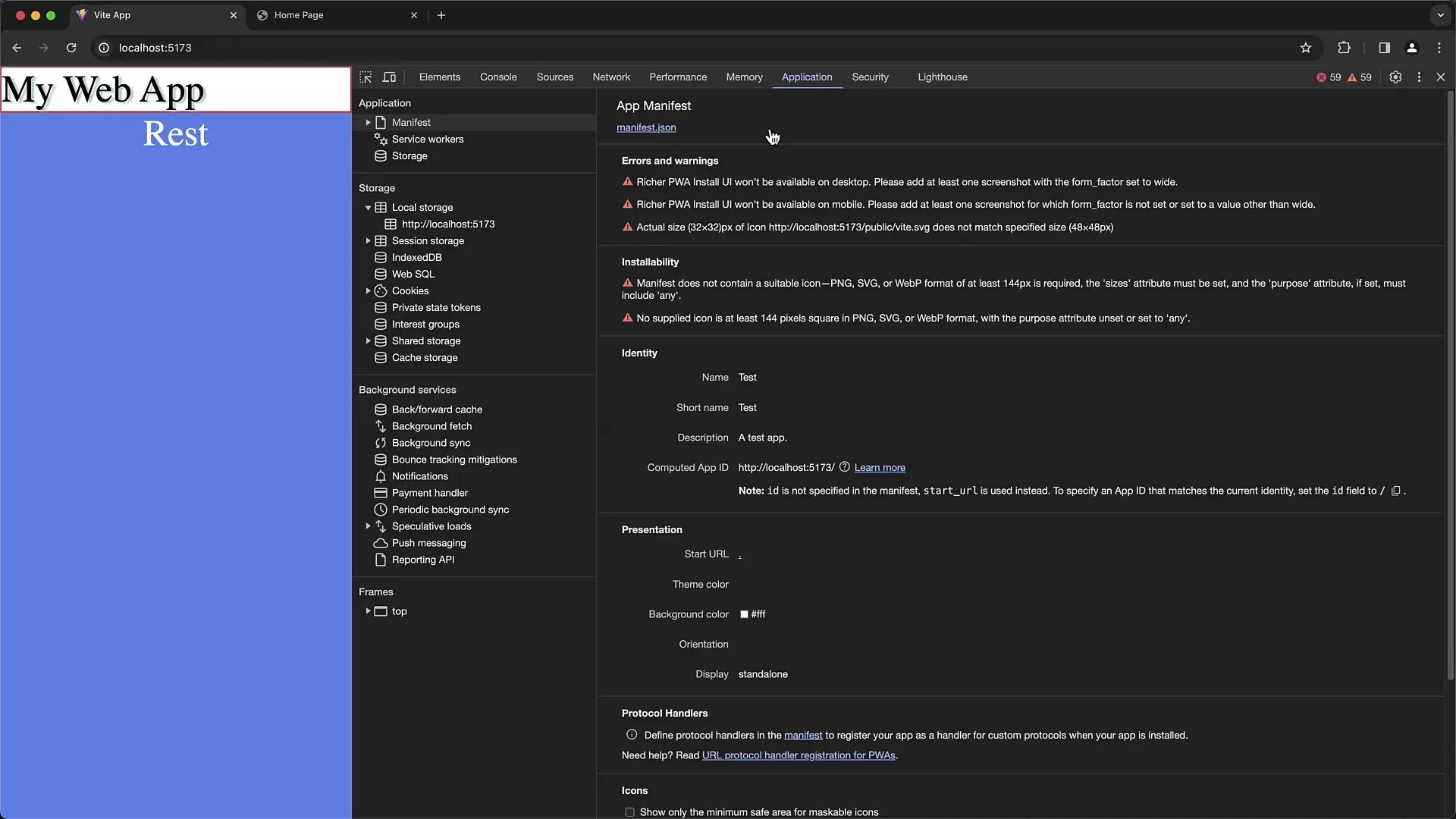Image resolution: width=1456 pixels, height=819 pixels.
Task: Switch to the Network tab
Action: point(611,77)
